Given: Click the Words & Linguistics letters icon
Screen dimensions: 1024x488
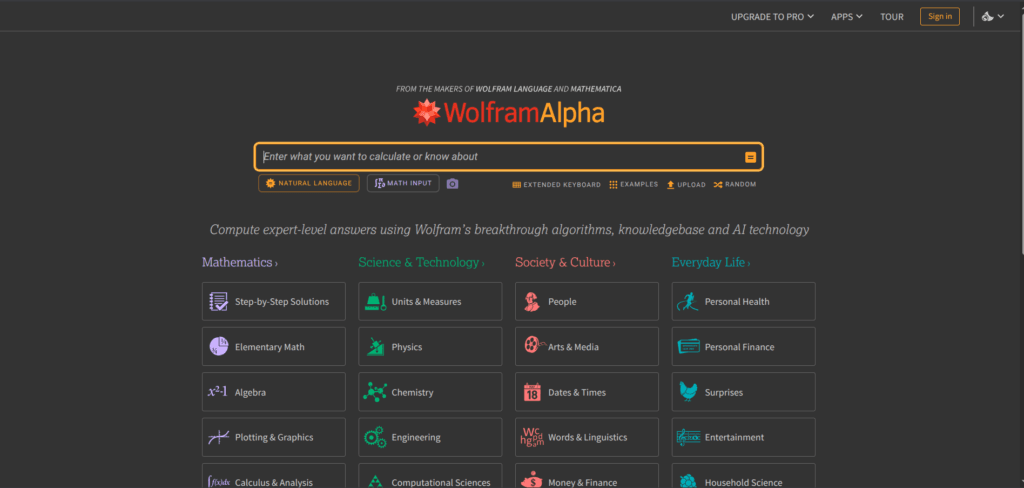Looking at the screenshot, I should click(532, 437).
